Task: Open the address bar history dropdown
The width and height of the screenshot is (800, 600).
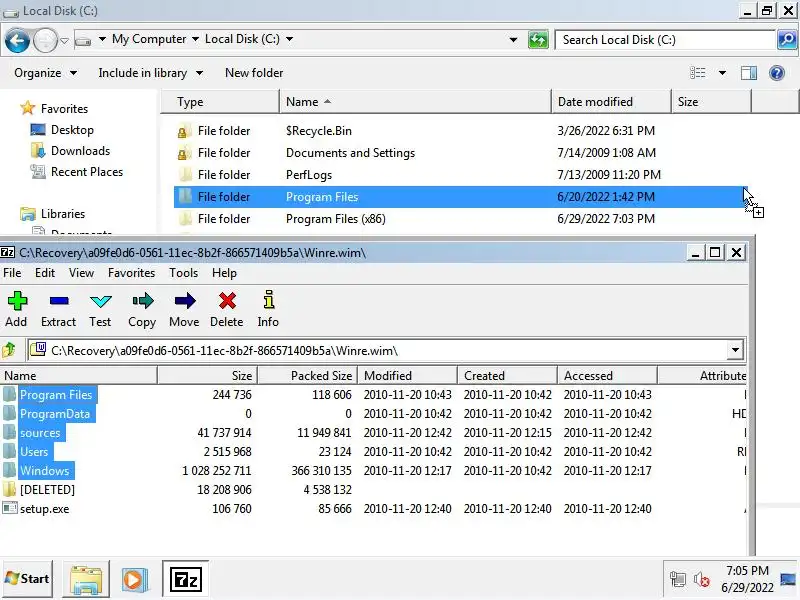Action: (x=513, y=40)
